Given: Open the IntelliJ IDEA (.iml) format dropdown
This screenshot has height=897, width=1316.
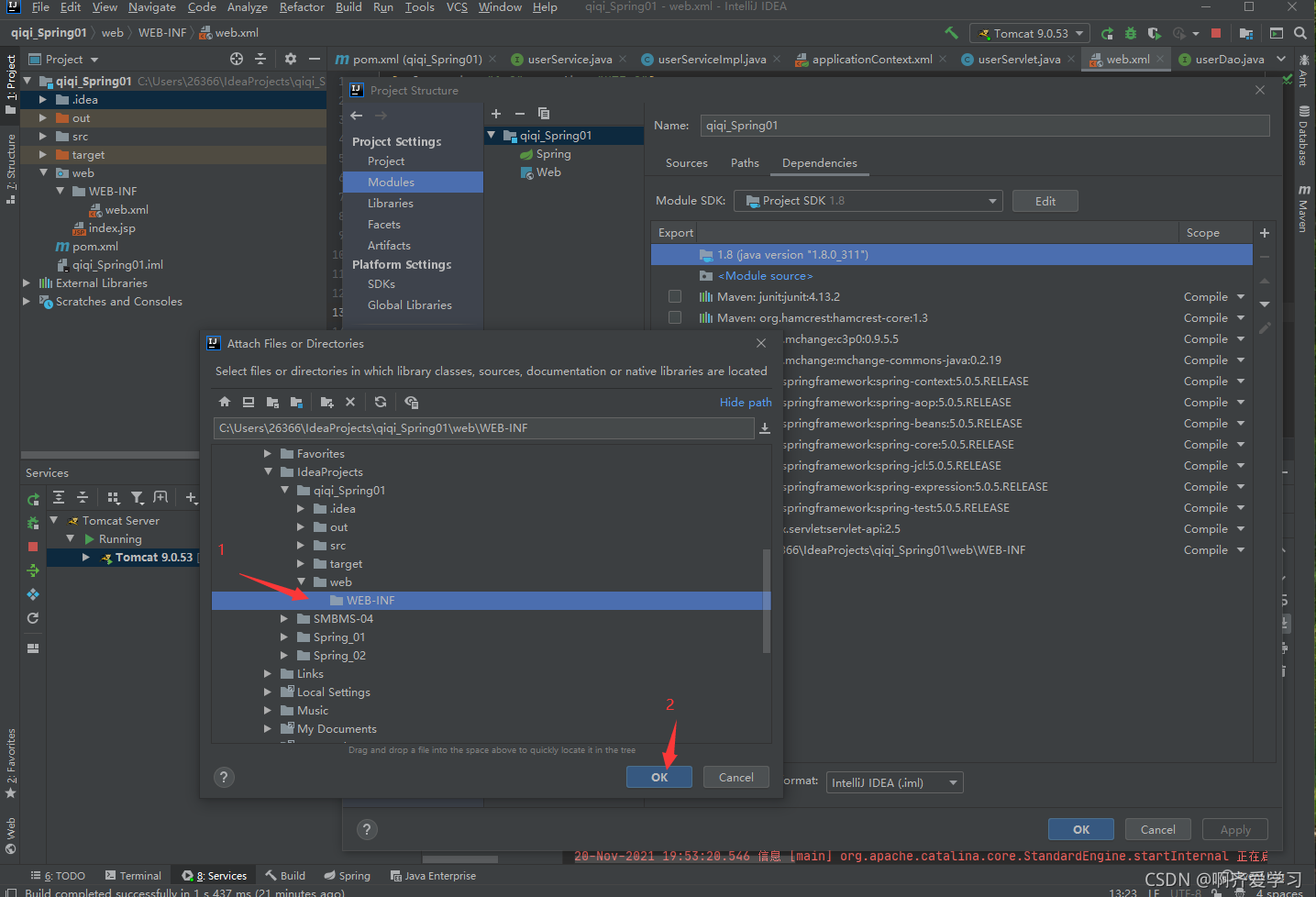Looking at the screenshot, I should click(x=894, y=781).
